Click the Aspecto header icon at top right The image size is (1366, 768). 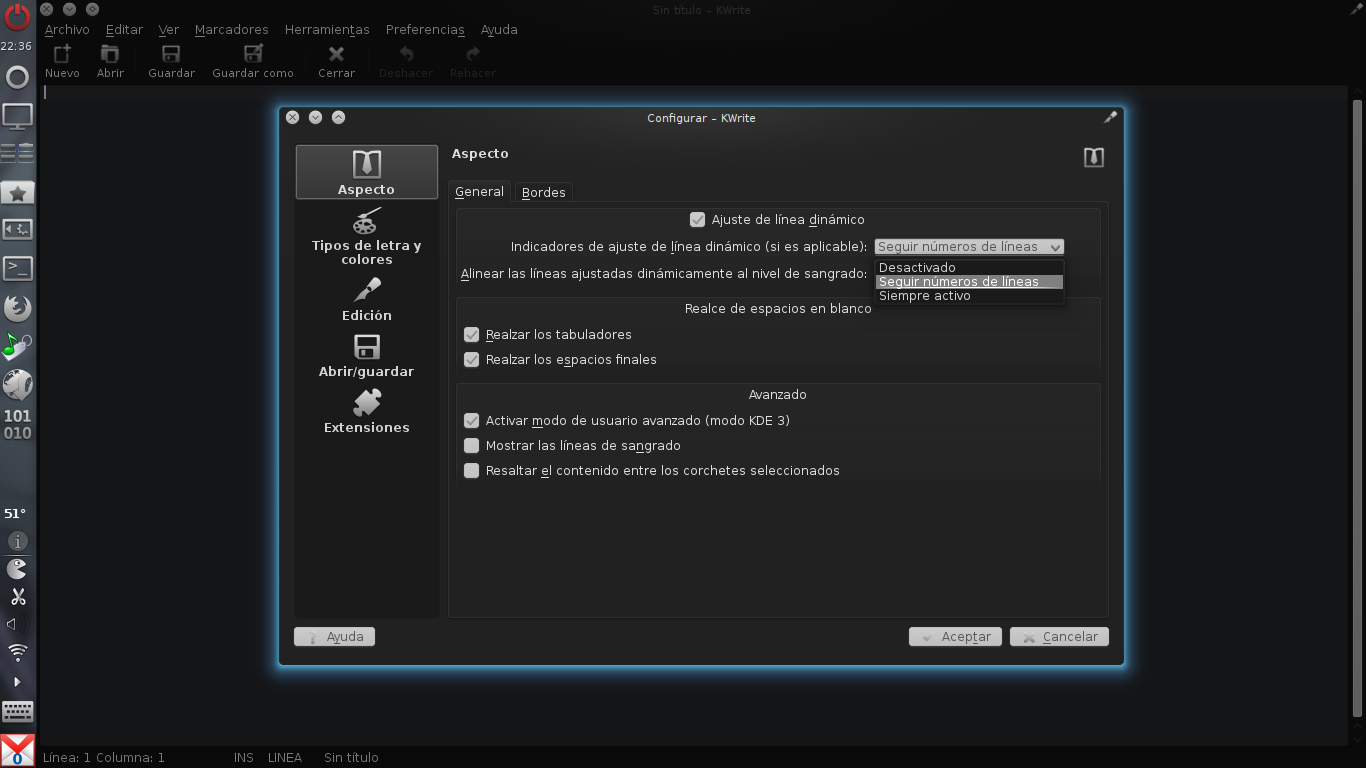click(x=1094, y=157)
